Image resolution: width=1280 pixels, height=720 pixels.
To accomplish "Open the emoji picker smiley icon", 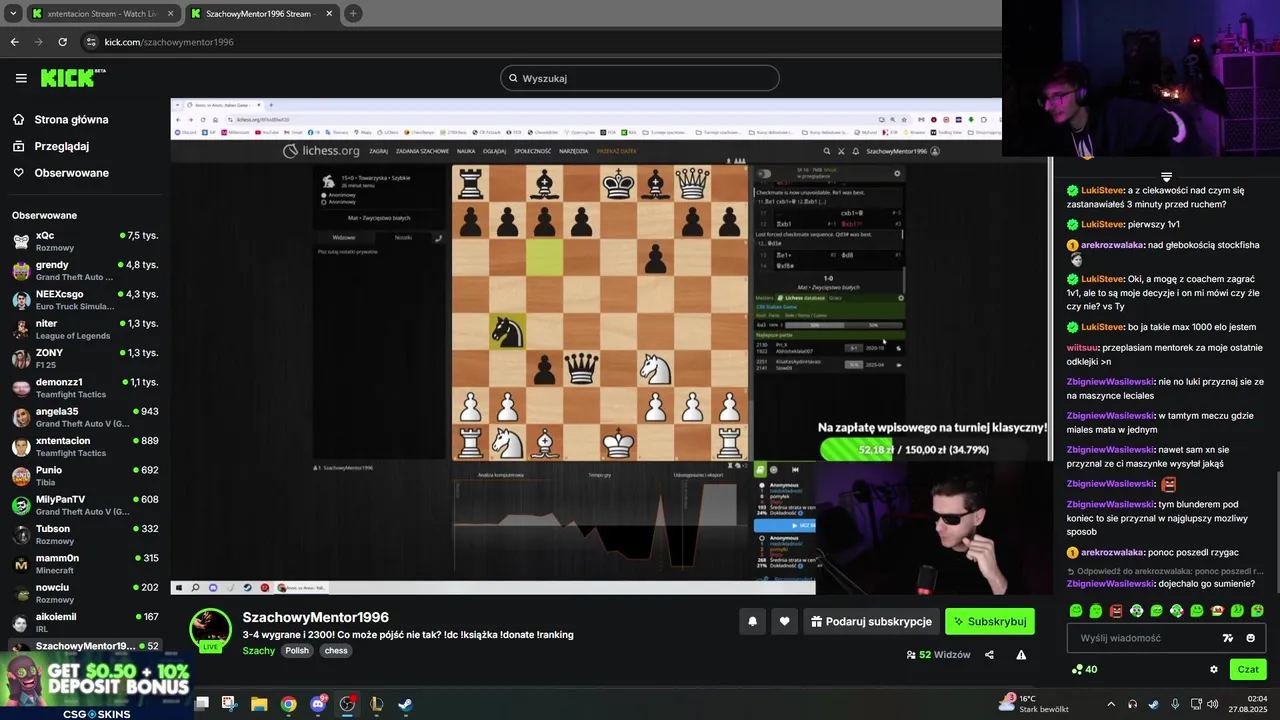I will click(x=1251, y=638).
